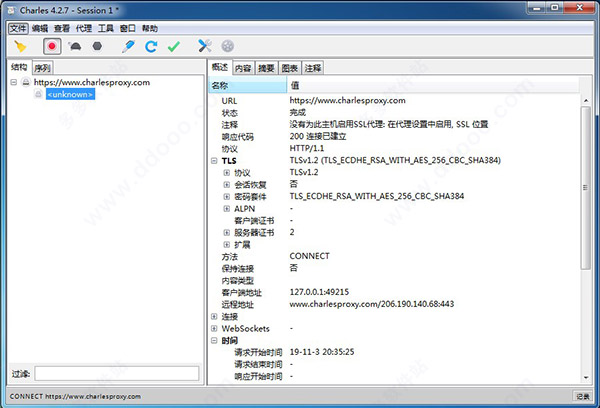Expand the WebSockets section
Screen dimensions: 600x408
tap(214, 328)
